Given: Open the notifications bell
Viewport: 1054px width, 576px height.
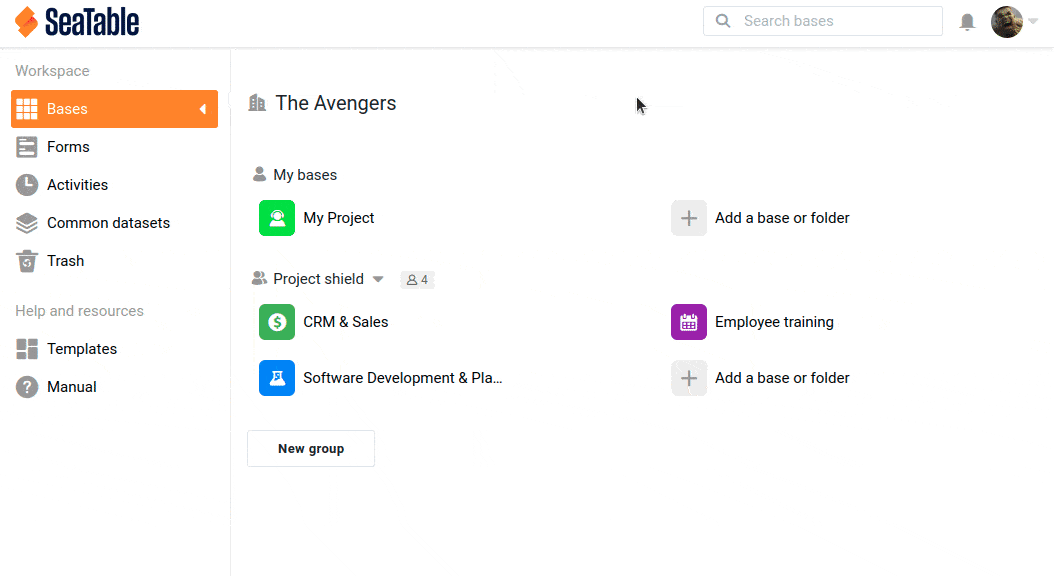Looking at the screenshot, I should 967,22.
